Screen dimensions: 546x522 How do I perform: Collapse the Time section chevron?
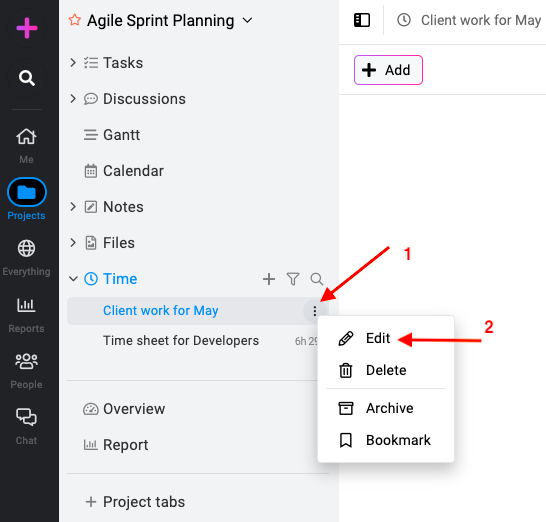[x=73, y=279]
